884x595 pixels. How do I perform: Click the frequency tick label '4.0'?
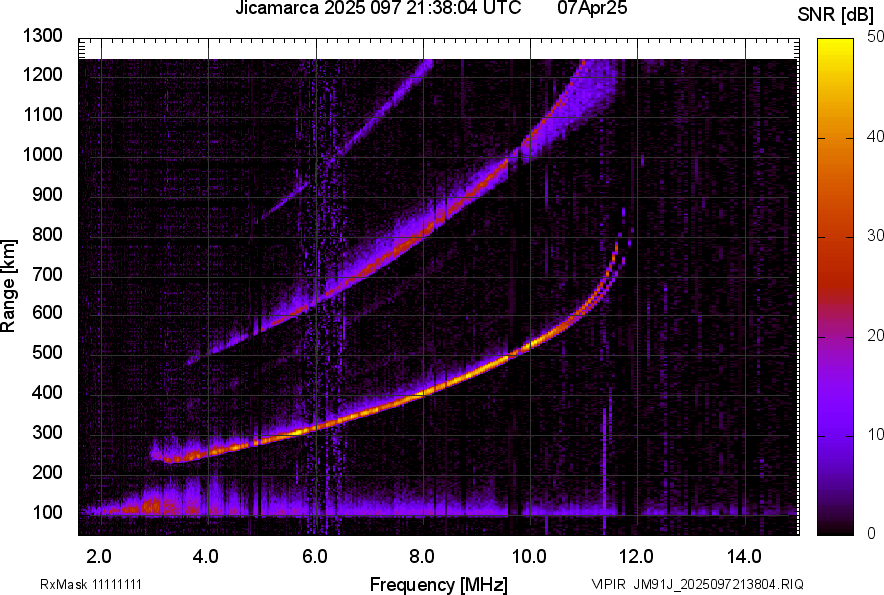(206, 557)
